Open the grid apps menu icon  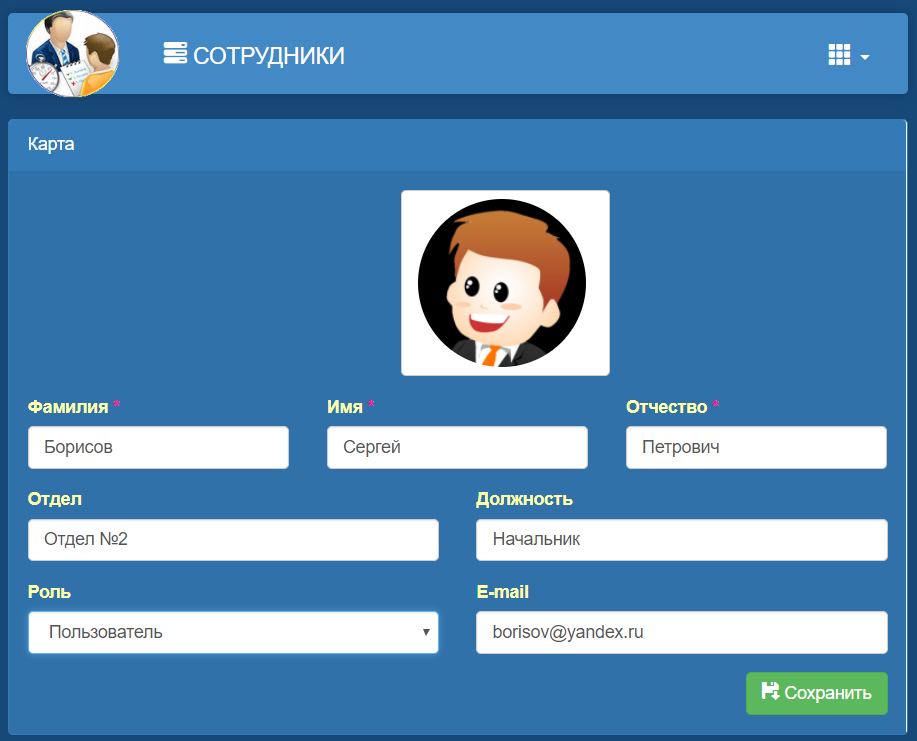coord(839,54)
